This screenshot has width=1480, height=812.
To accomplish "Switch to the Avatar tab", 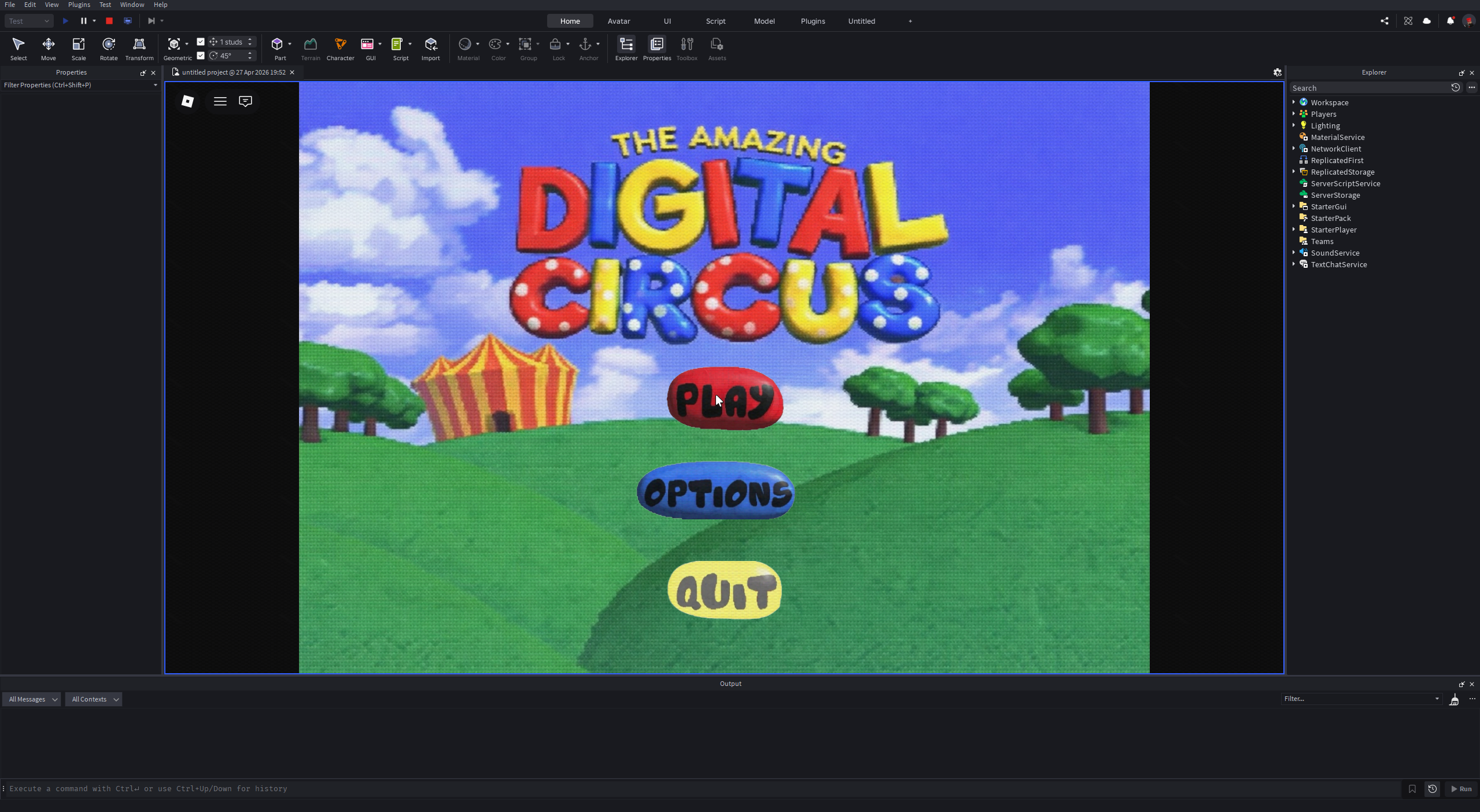I will [x=619, y=21].
